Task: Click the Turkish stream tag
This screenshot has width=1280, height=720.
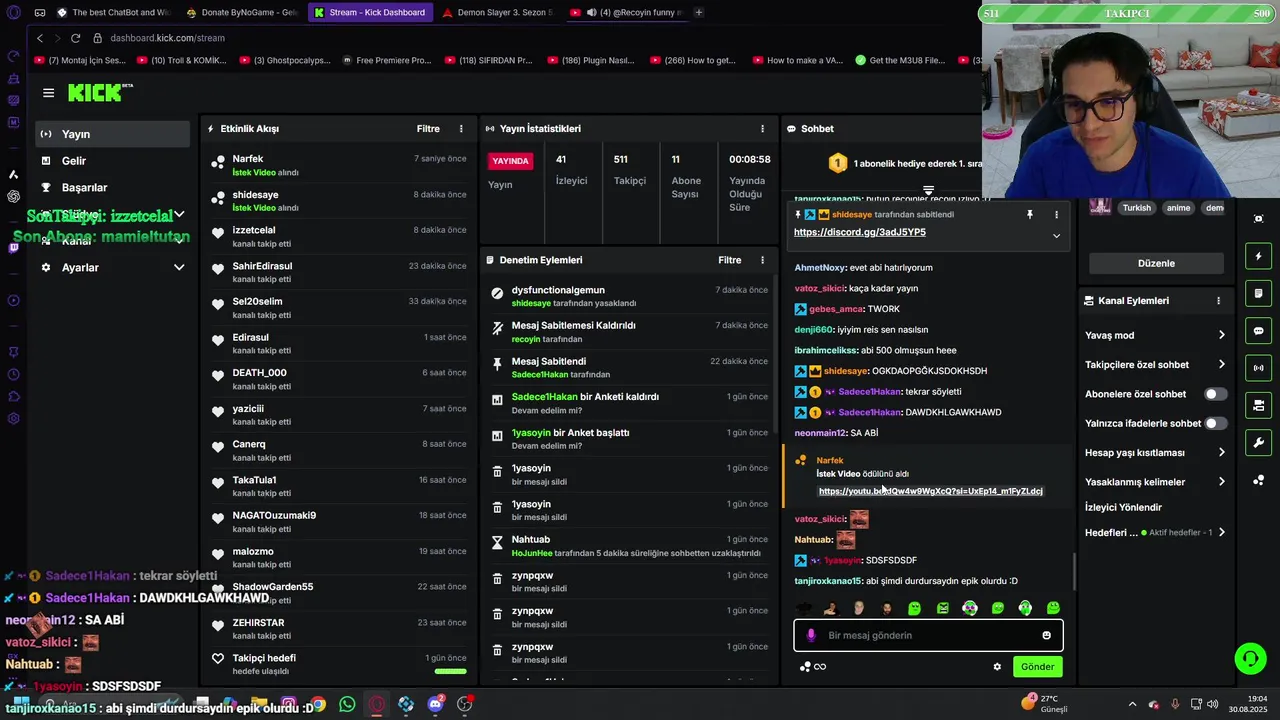Action: [x=1136, y=208]
